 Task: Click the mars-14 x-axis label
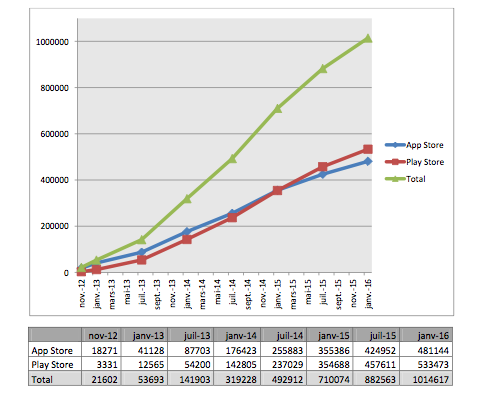click(202, 294)
